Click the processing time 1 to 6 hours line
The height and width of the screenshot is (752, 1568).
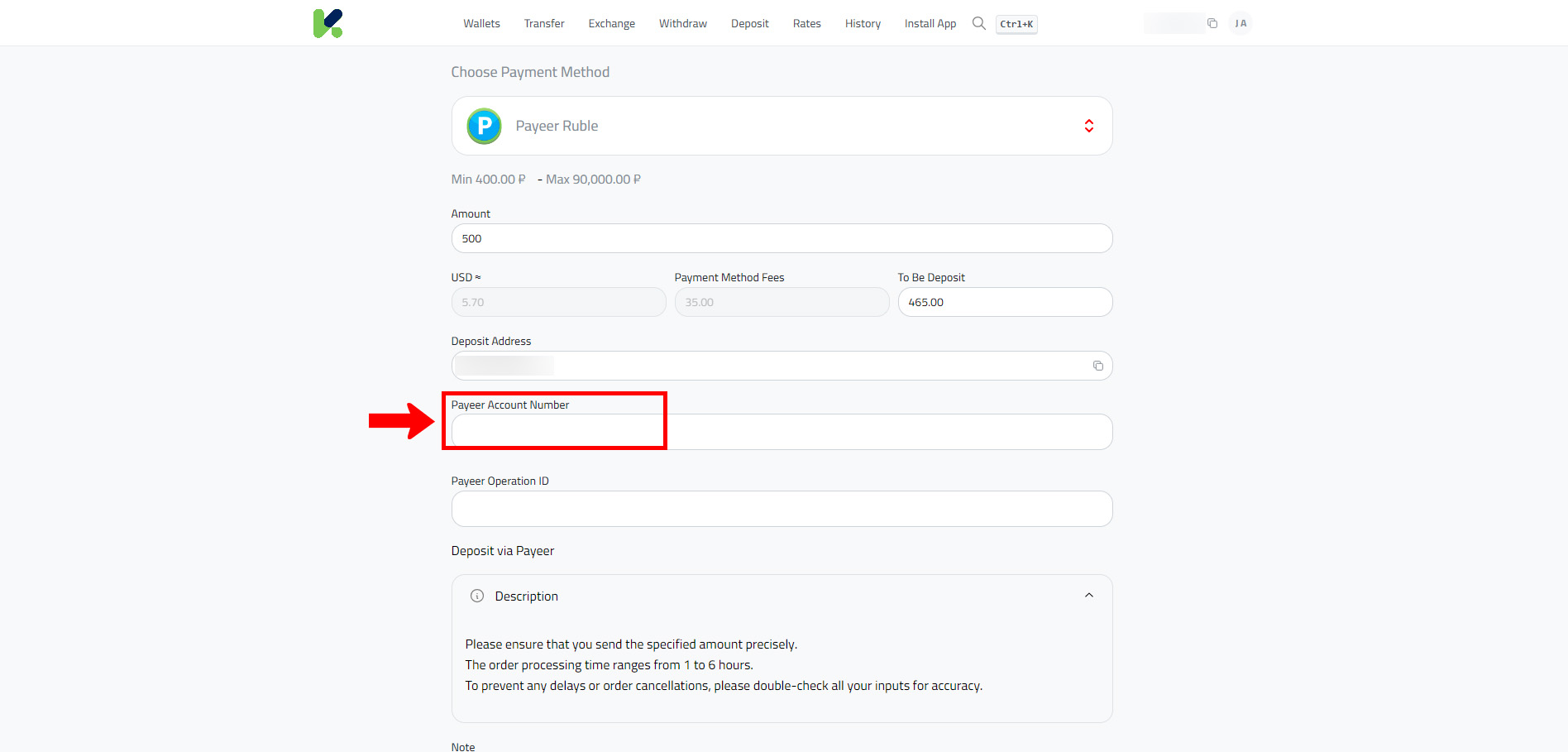pyautogui.click(x=609, y=665)
